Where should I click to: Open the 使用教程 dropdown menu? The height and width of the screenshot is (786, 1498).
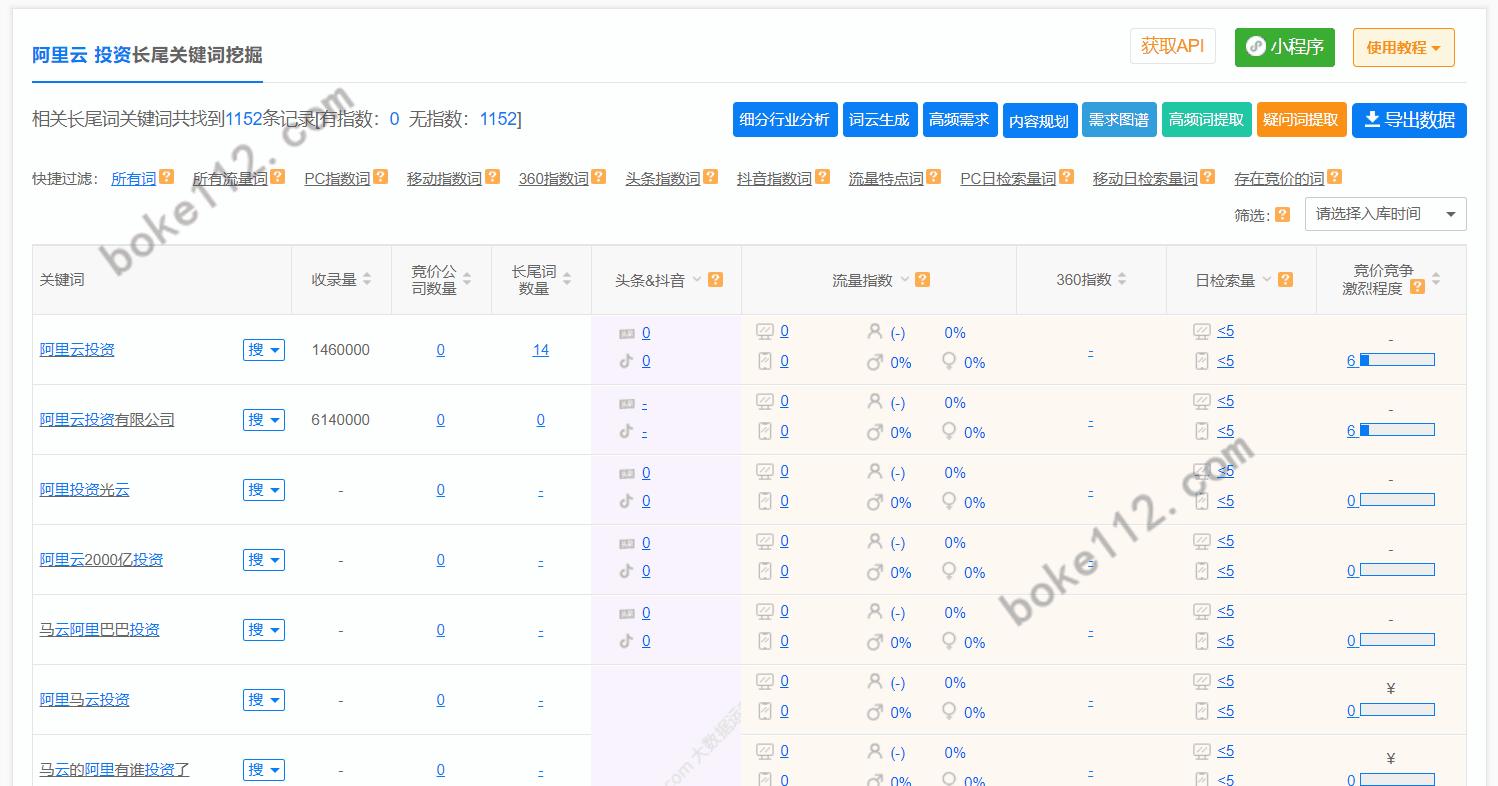[x=1403, y=47]
